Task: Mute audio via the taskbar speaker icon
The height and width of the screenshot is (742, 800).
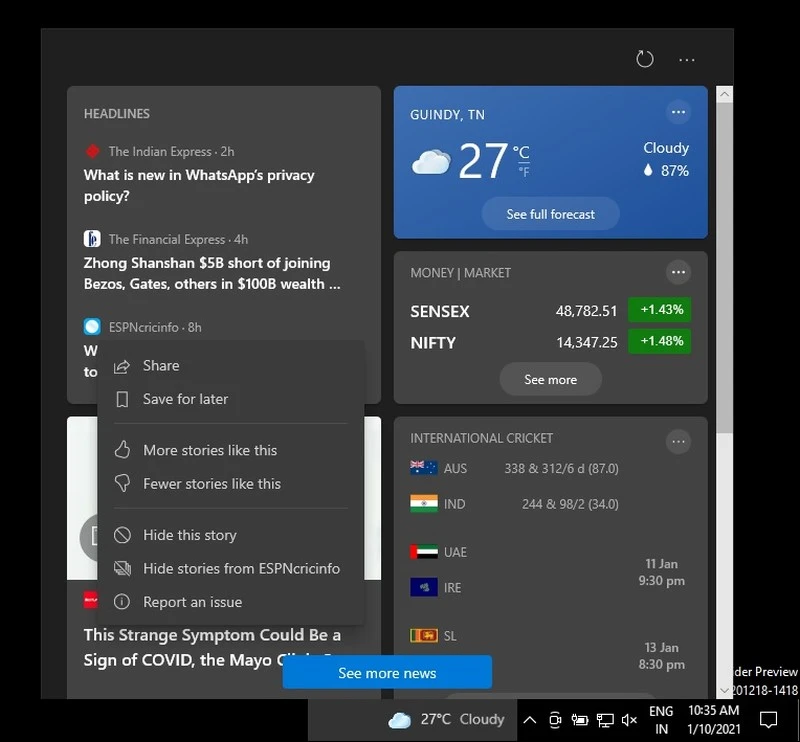Action: (x=628, y=719)
